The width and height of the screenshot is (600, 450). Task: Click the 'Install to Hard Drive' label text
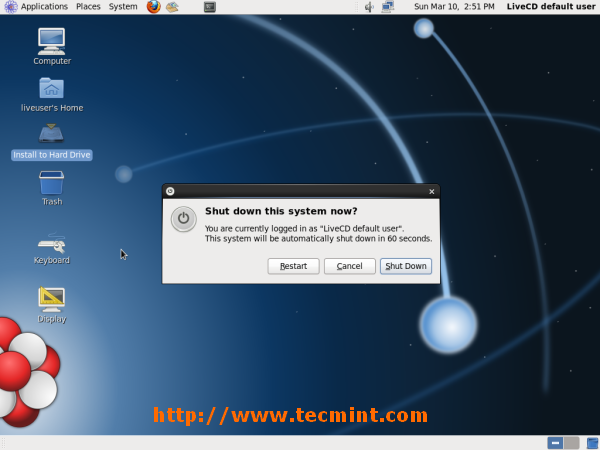point(52,155)
